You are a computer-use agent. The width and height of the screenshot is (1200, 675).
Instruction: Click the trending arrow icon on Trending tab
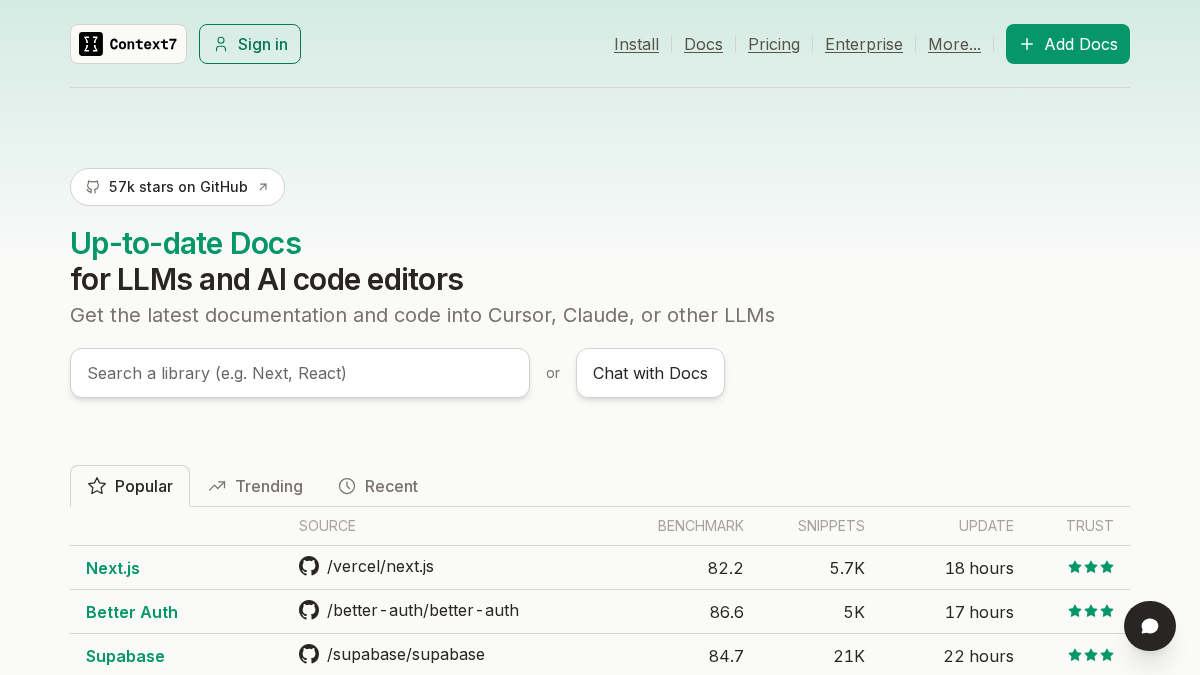point(217,486)
